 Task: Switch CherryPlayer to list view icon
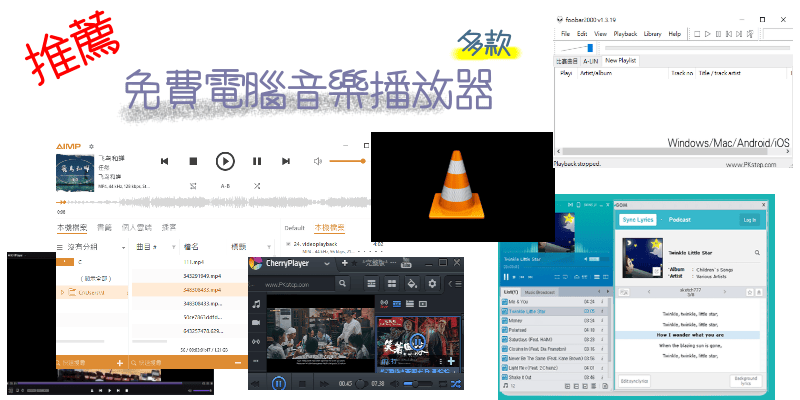click(372, 283)
